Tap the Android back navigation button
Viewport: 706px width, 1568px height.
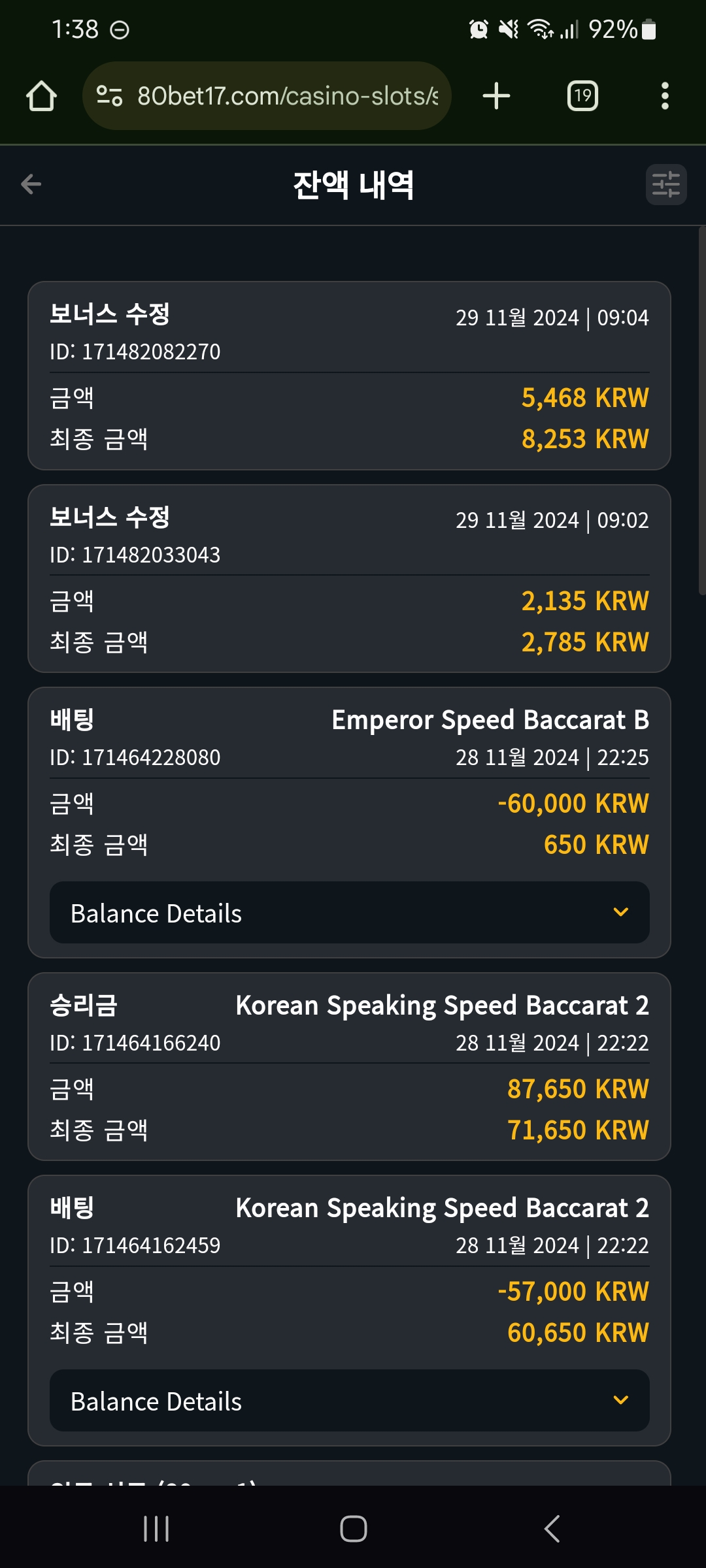(x=552, y=1529)
